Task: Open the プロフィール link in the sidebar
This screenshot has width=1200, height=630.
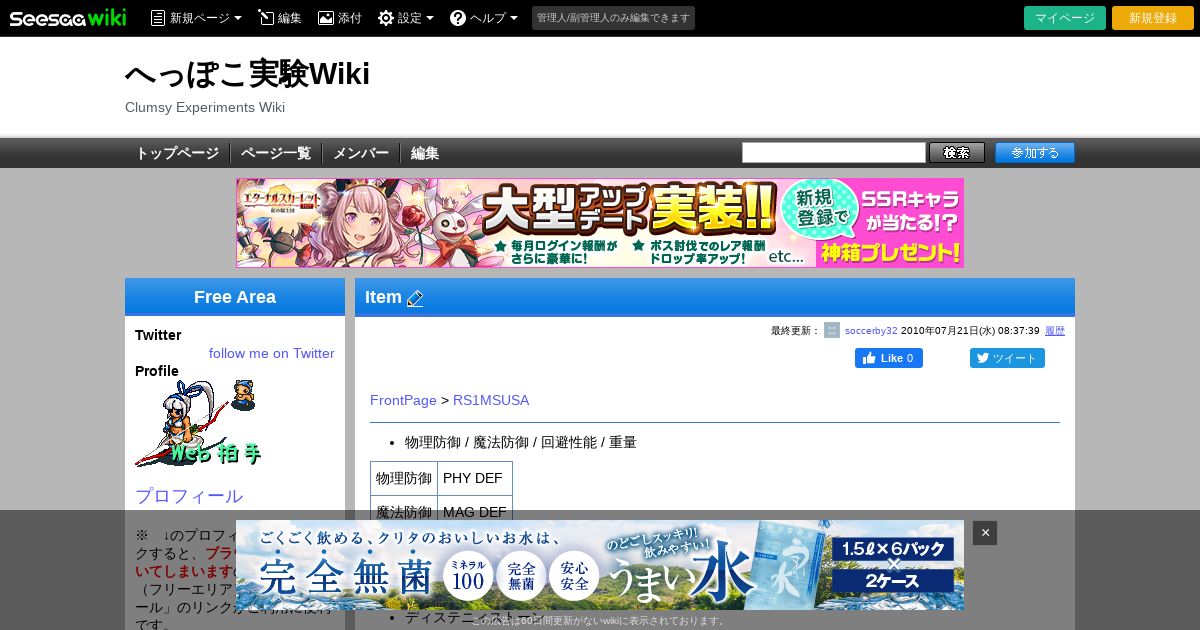Action: pyautogui.click(x=189, y=496)
